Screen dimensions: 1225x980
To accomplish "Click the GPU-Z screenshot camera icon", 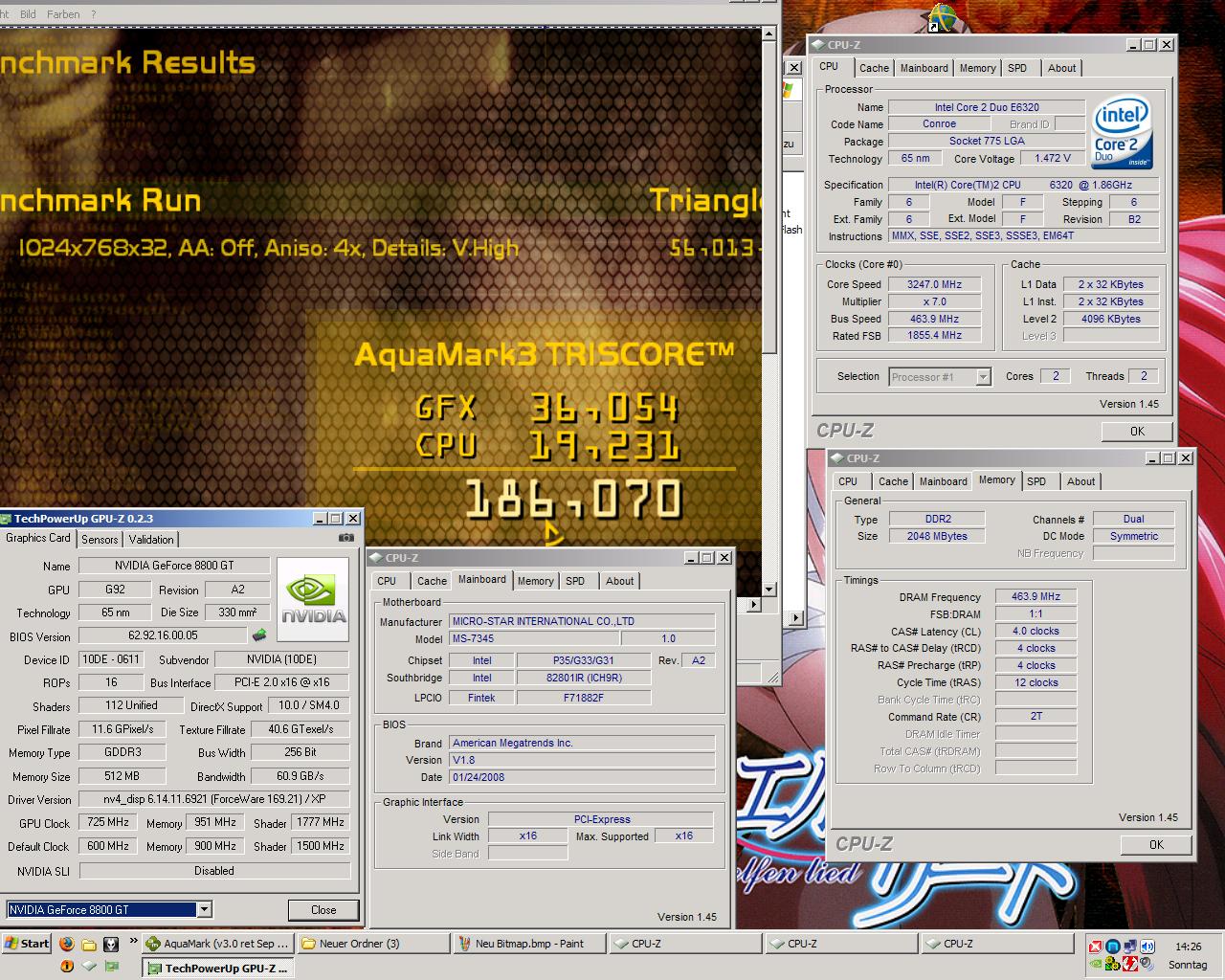I will click(345, 538).
